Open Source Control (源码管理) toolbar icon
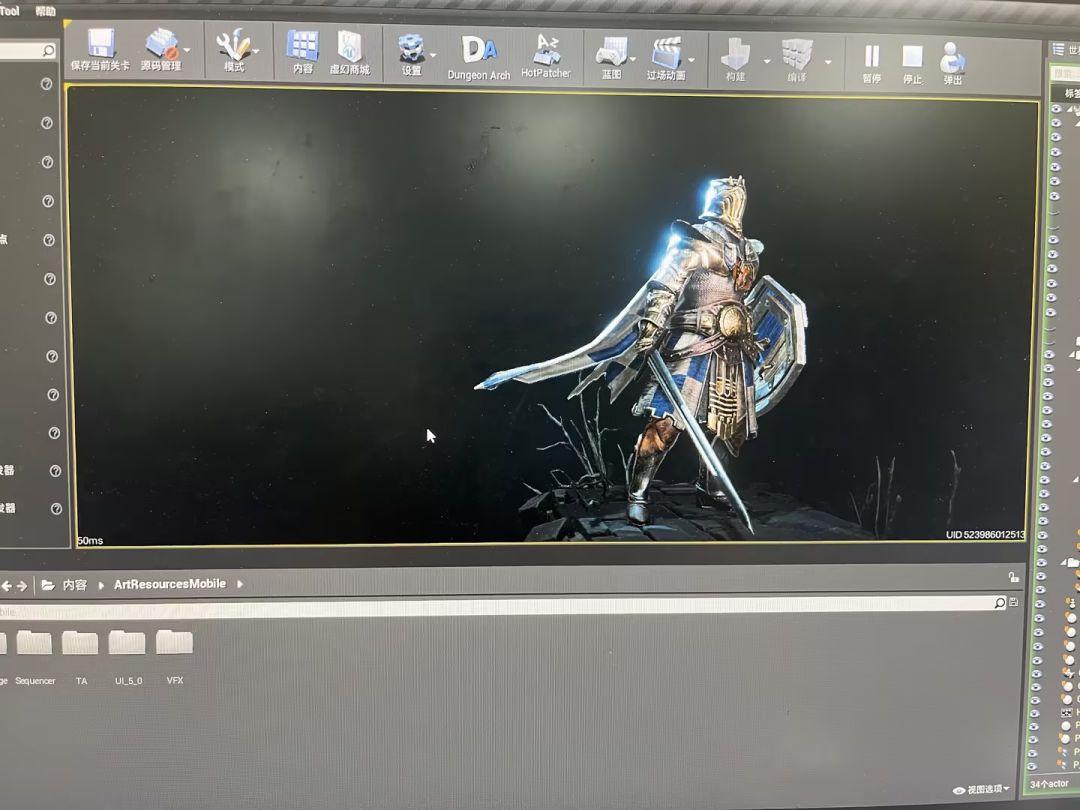 pyautogui.click(x=161, y=50)
